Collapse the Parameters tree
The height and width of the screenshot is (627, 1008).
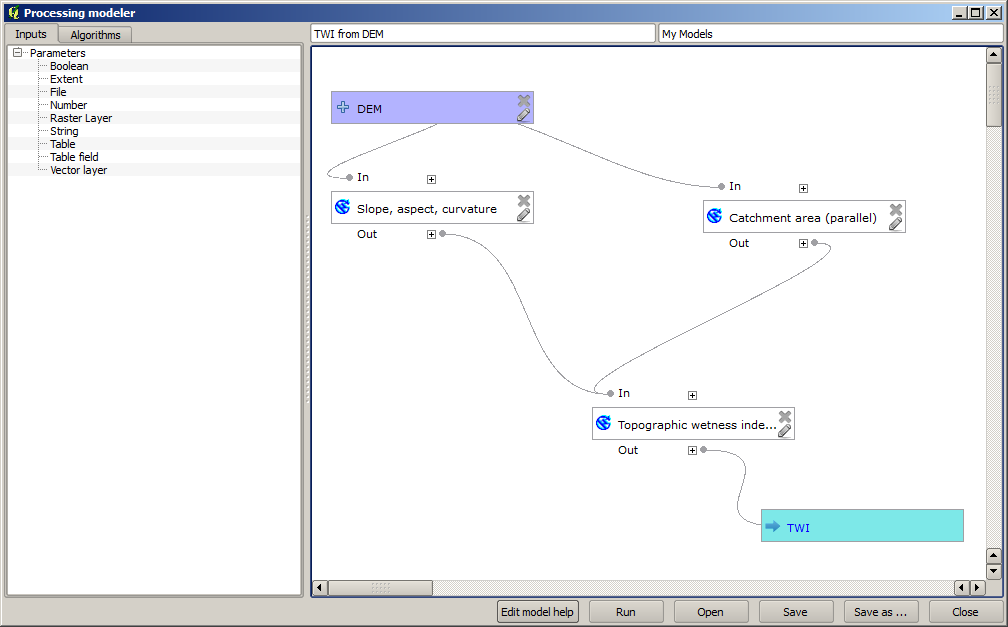coord(18,53)
